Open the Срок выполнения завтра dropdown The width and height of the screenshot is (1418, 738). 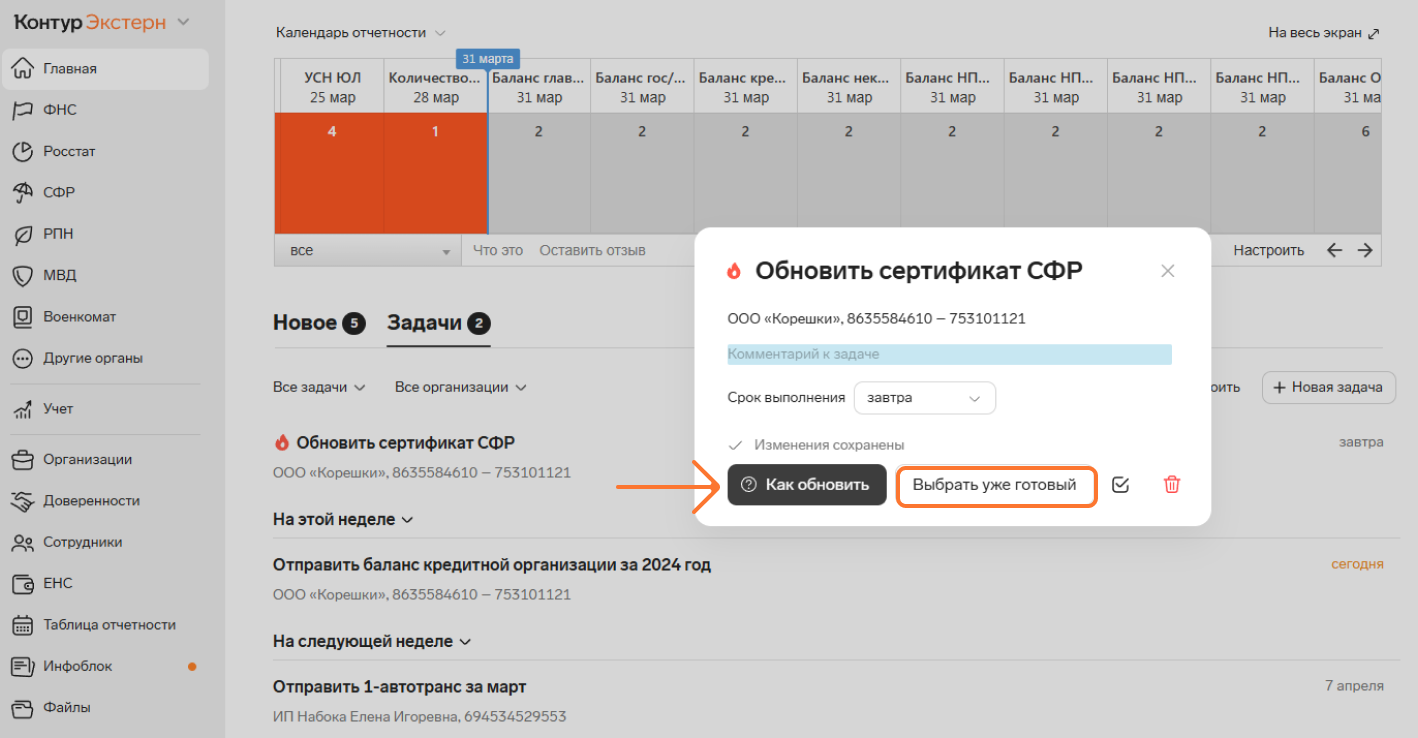(x=924, y=397)
